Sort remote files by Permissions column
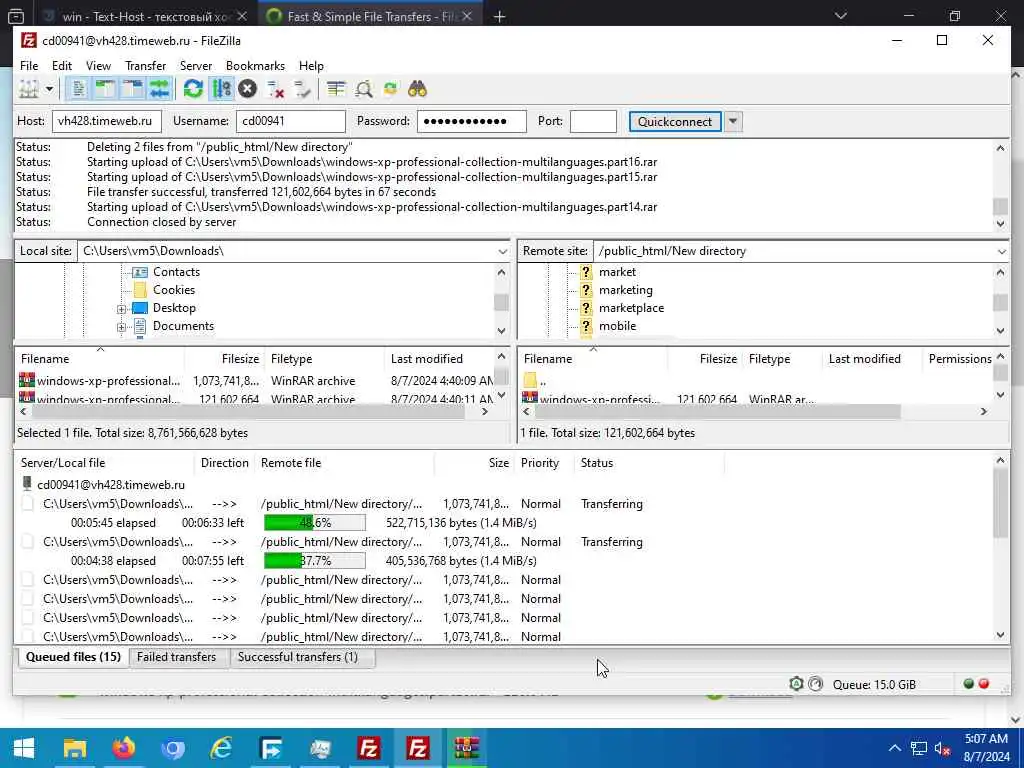 959,359
